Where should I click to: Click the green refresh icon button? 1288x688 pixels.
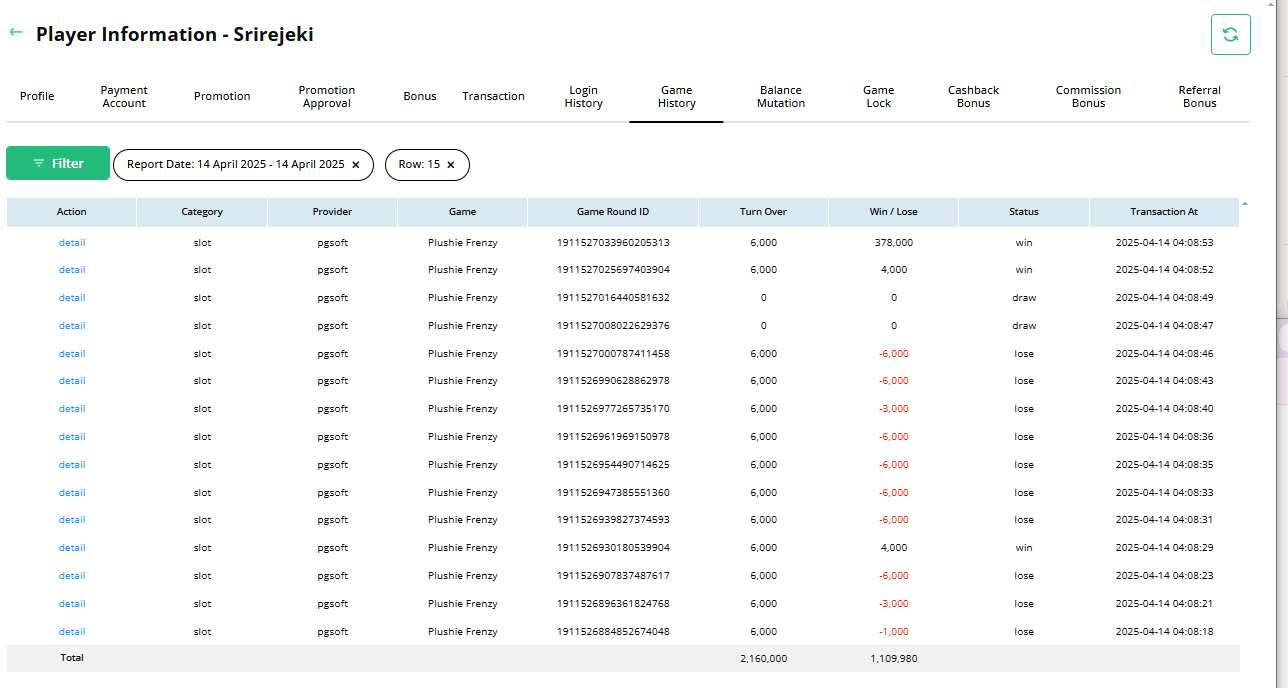tap(1230, 34)
